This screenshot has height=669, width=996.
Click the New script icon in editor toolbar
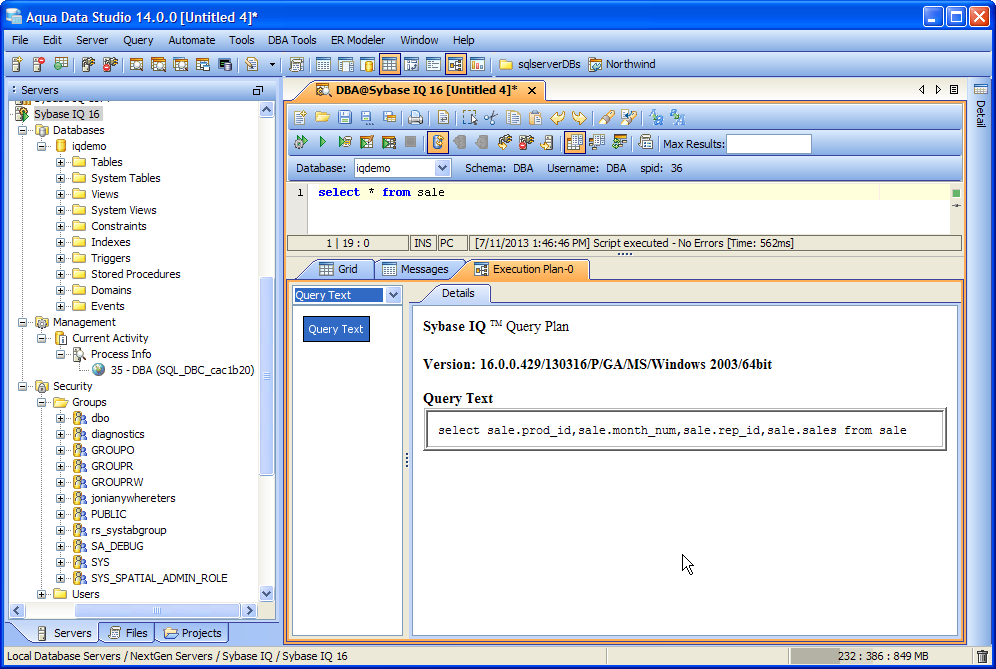click(x=300, y=118)
